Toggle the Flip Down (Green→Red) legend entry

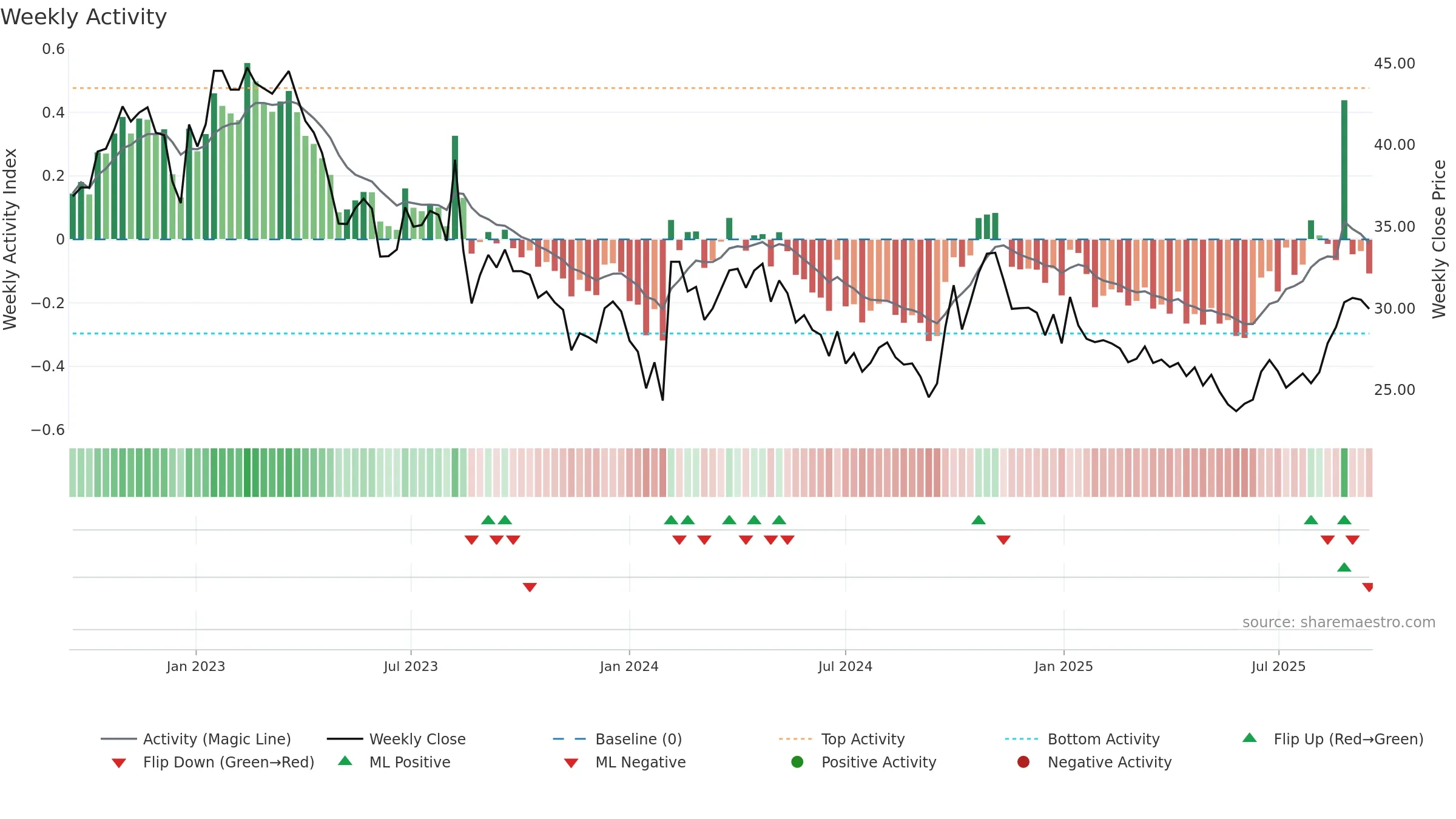[x=213, y=762]
